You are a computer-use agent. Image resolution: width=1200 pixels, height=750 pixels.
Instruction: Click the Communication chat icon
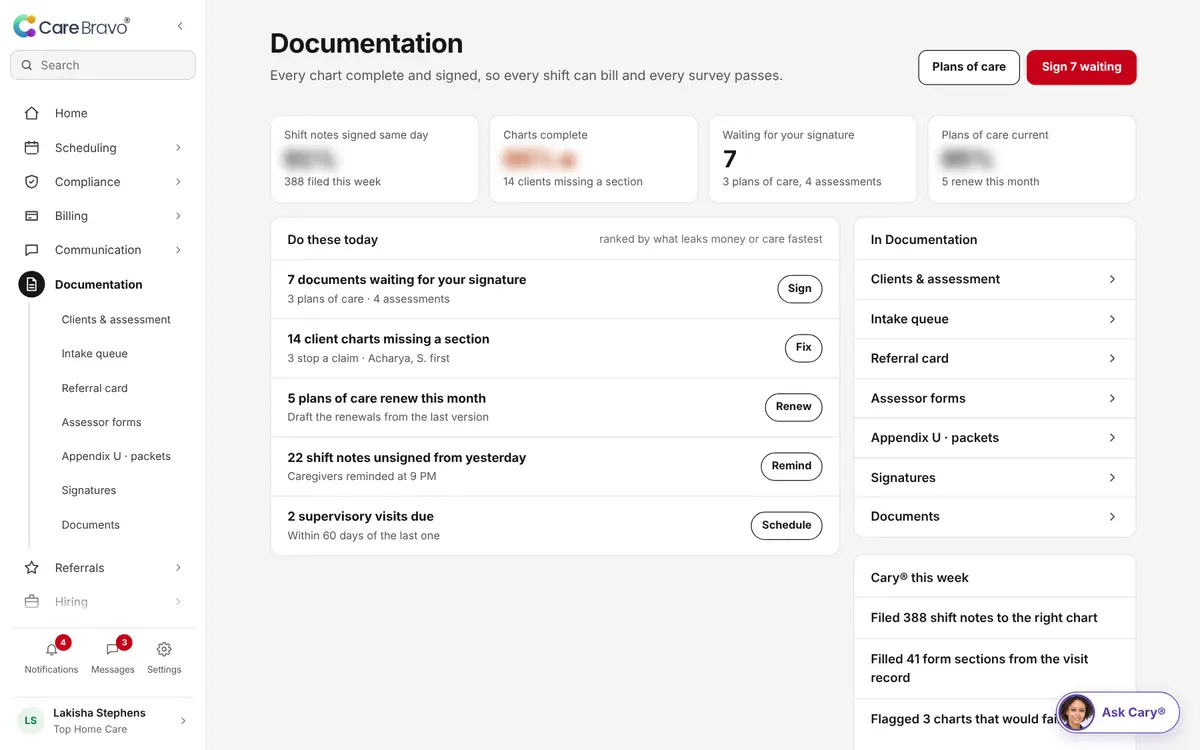[32, 250]
